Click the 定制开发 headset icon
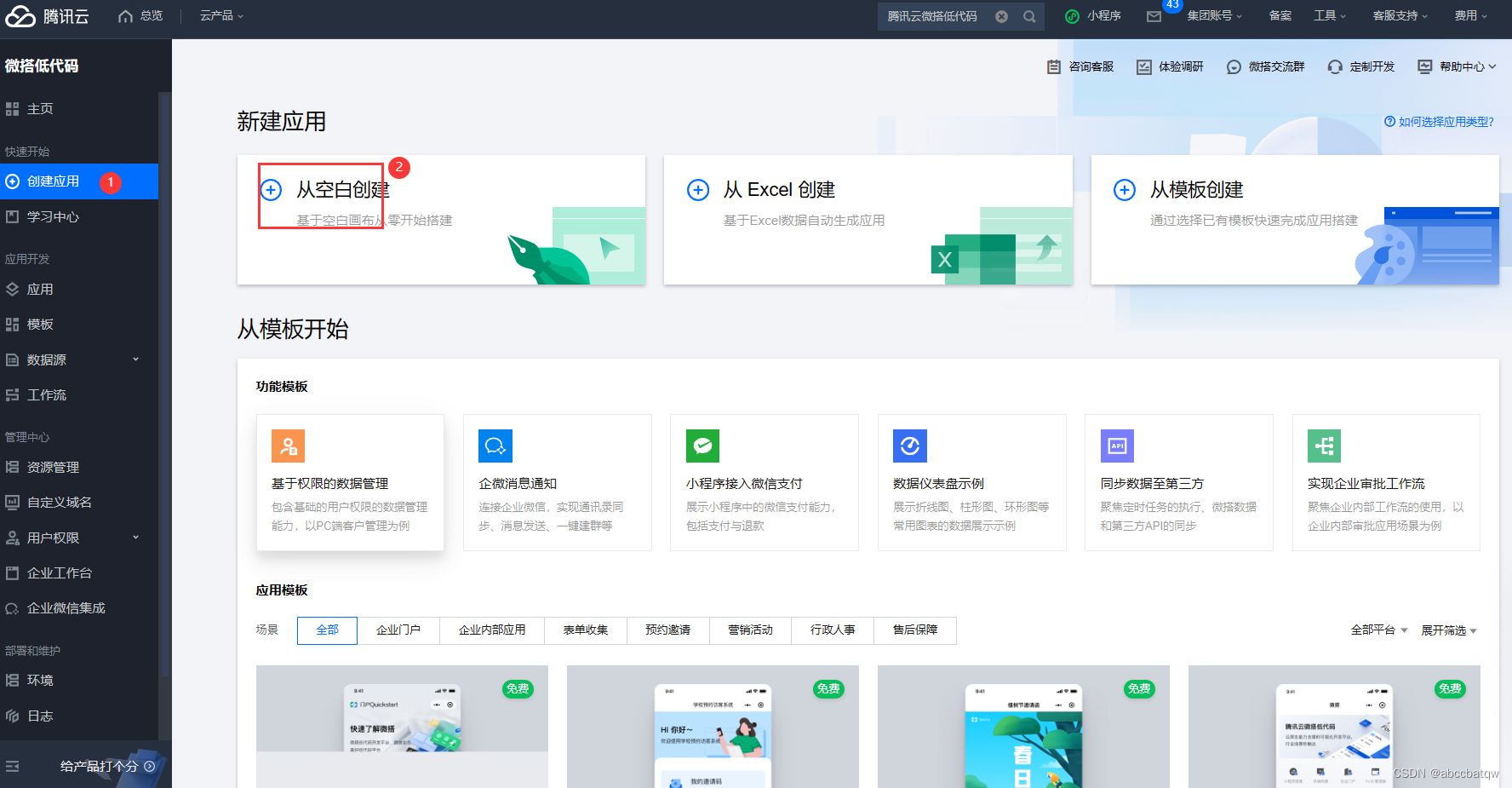Image resolution: width=1512 pixels, height=788 pixels. (x=1335, y=66)
